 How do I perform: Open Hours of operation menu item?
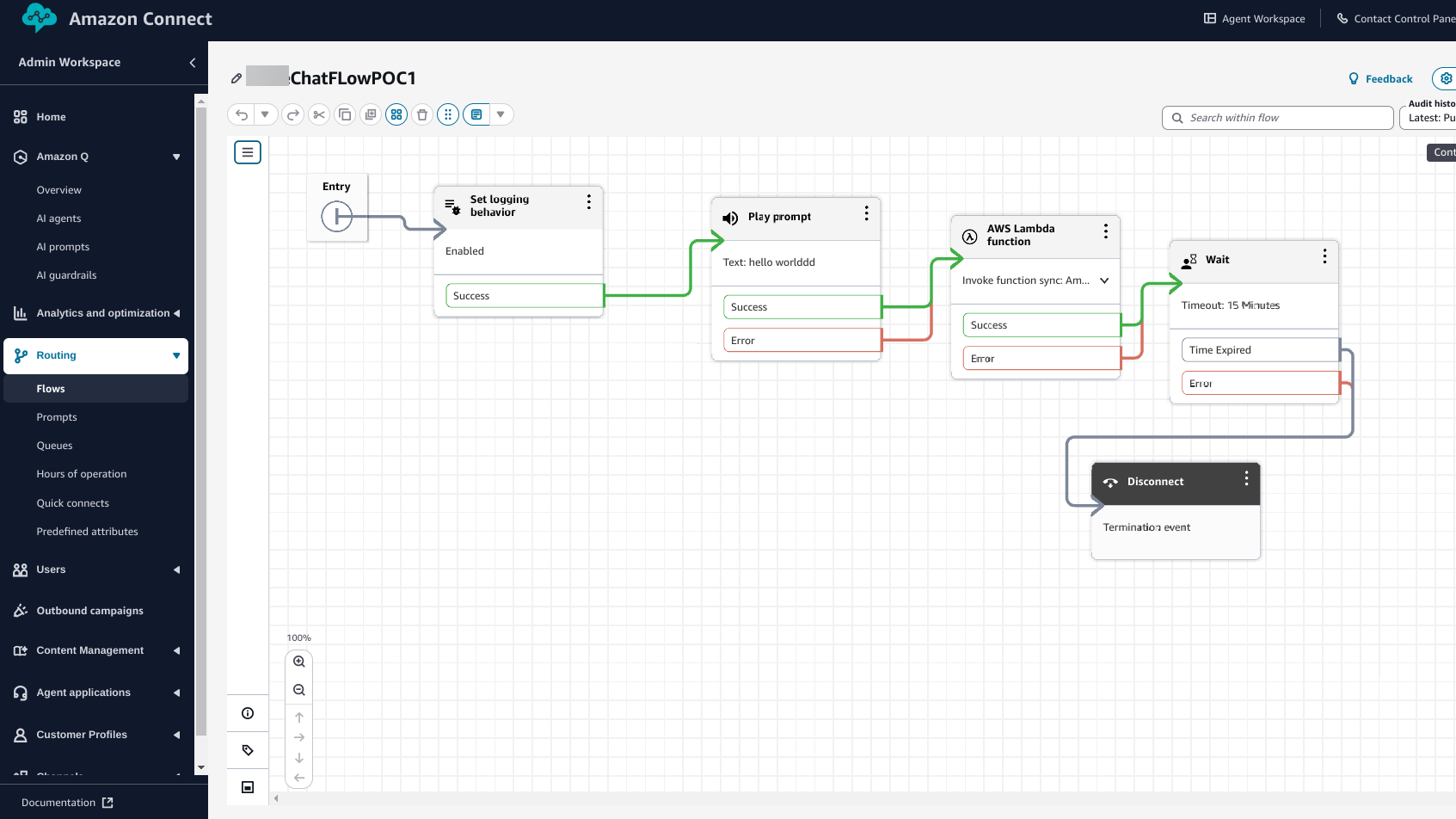coord(82,474)
